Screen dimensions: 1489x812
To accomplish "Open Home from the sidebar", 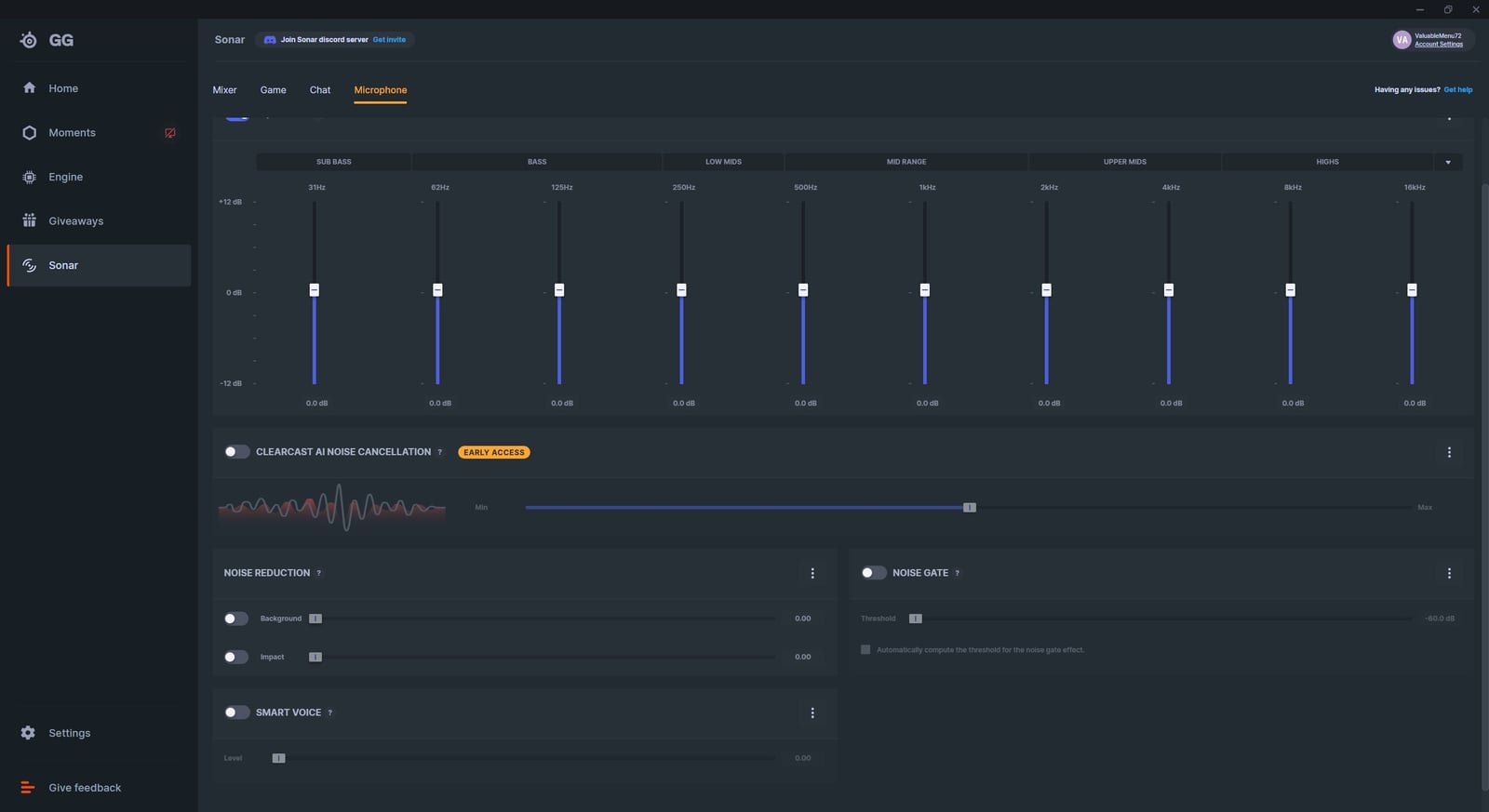I will (62, 88).
